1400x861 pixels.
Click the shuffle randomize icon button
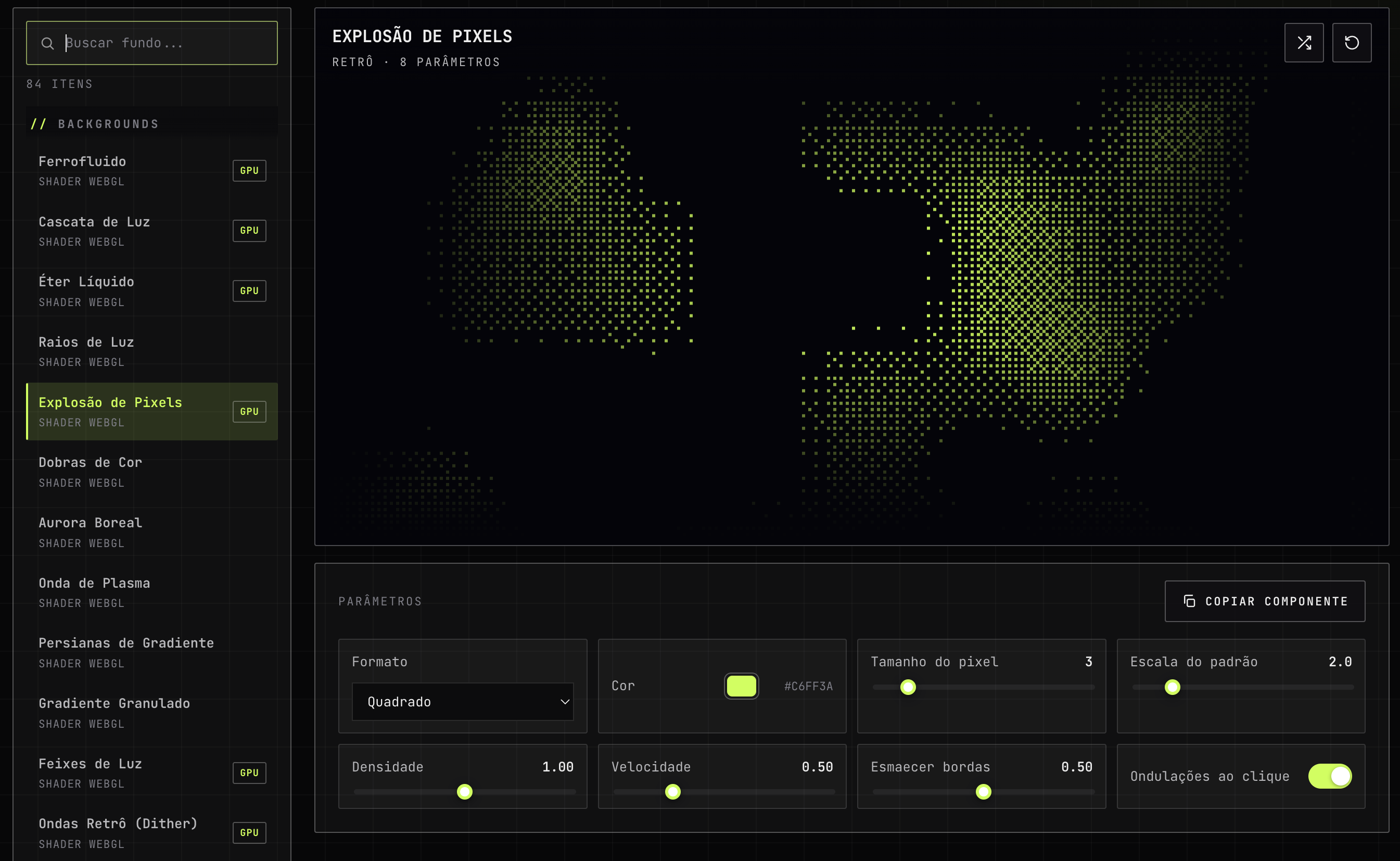click(x=1304, y=43)
